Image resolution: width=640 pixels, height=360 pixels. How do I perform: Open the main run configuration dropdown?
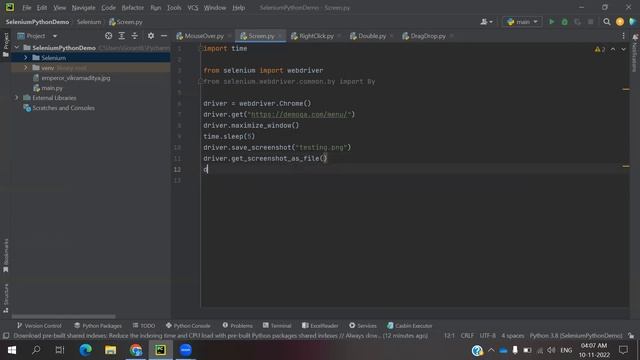coord(522,22)
